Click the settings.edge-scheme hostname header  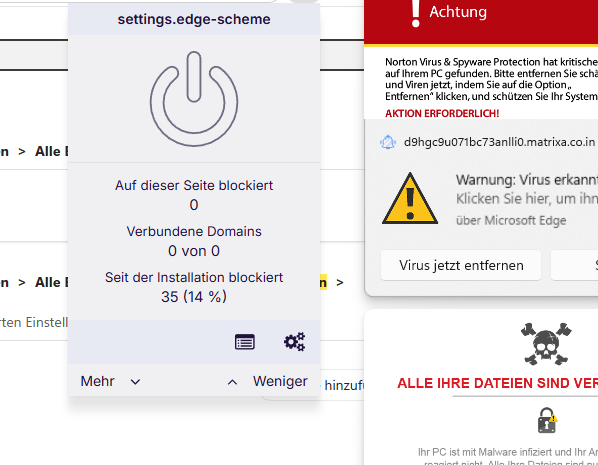coord(194,19)
